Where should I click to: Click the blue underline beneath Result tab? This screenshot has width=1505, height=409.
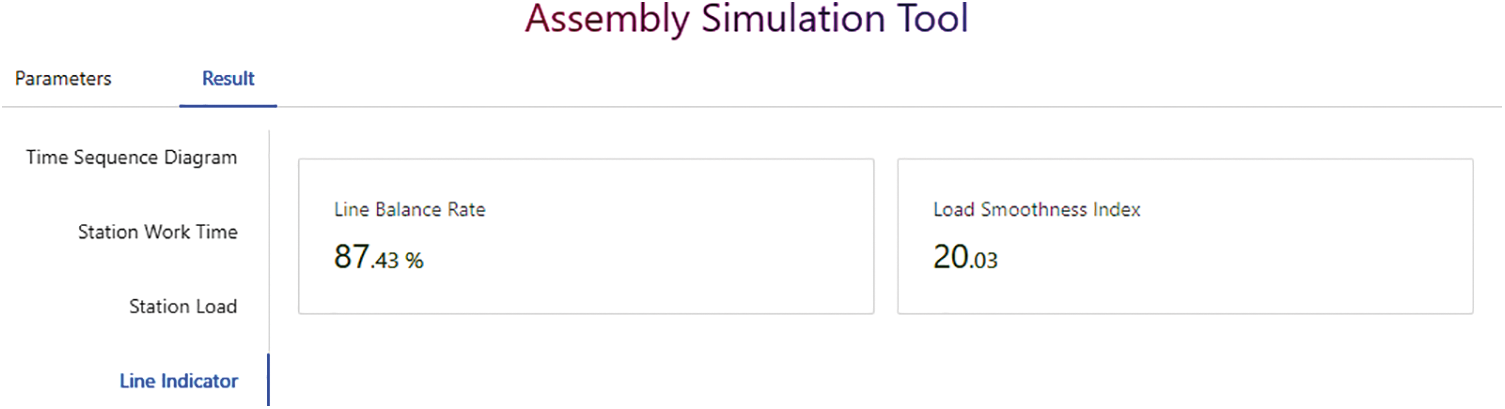[x=228, y=105]
